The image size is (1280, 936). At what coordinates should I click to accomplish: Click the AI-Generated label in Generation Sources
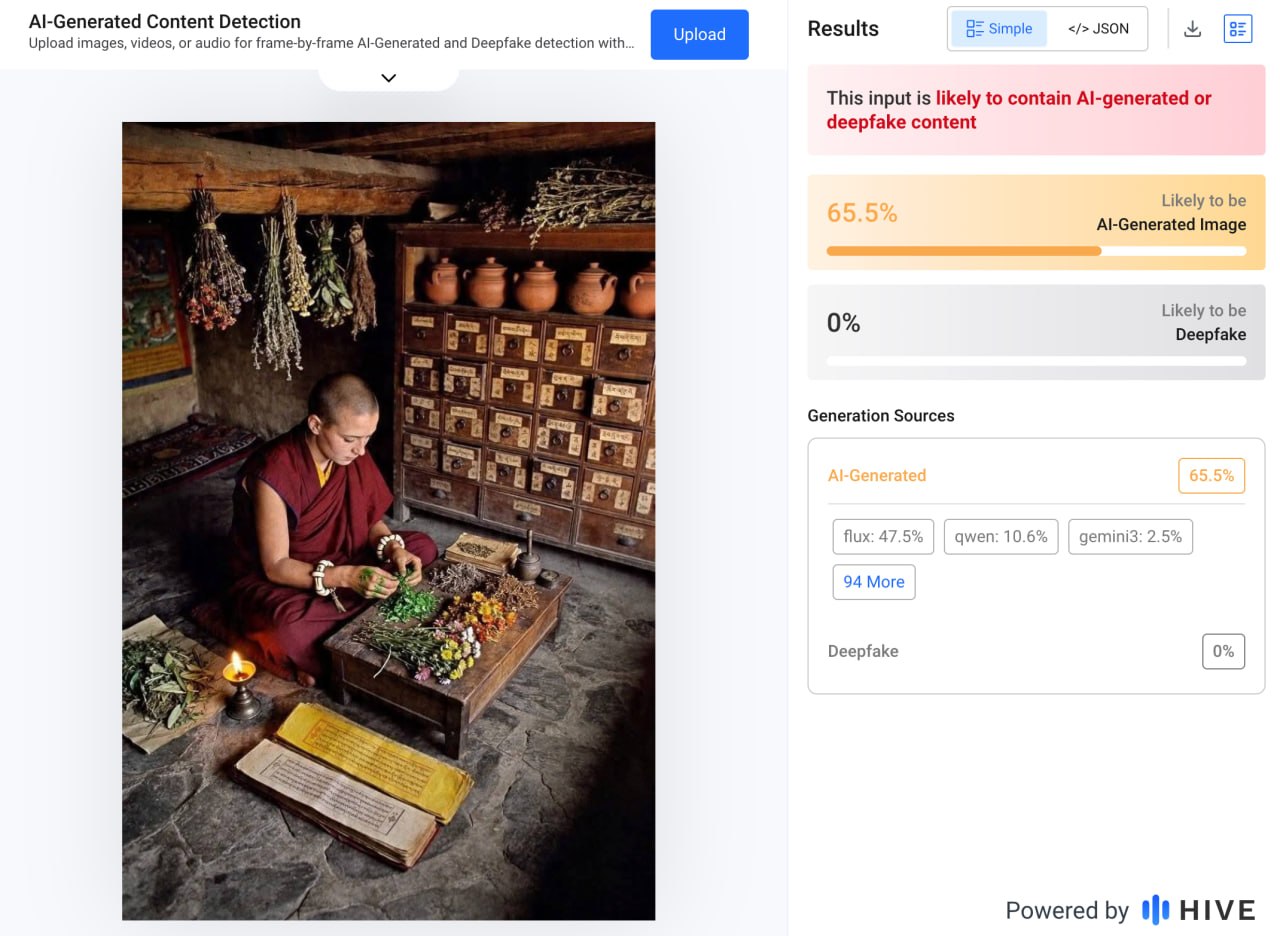coord(877,476)
